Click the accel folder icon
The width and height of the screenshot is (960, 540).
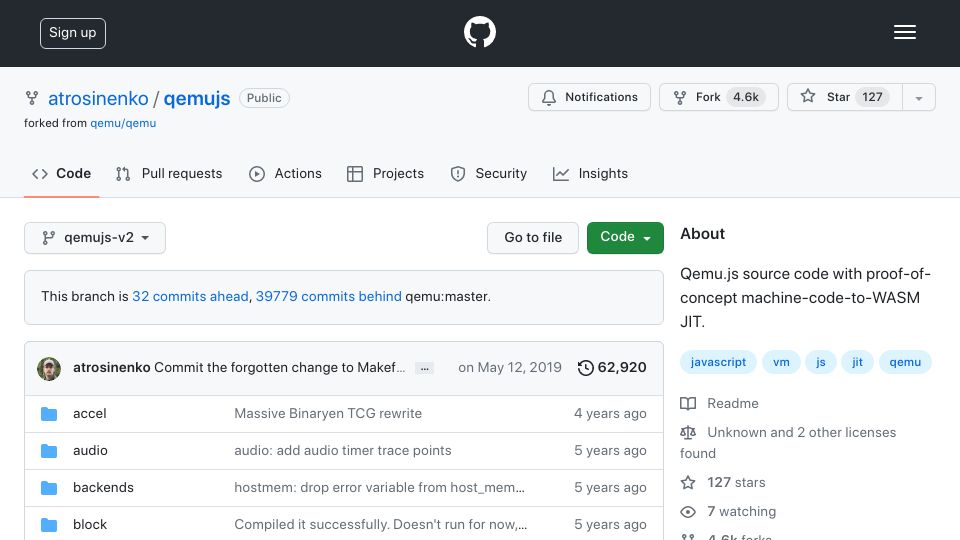[49, 414]
